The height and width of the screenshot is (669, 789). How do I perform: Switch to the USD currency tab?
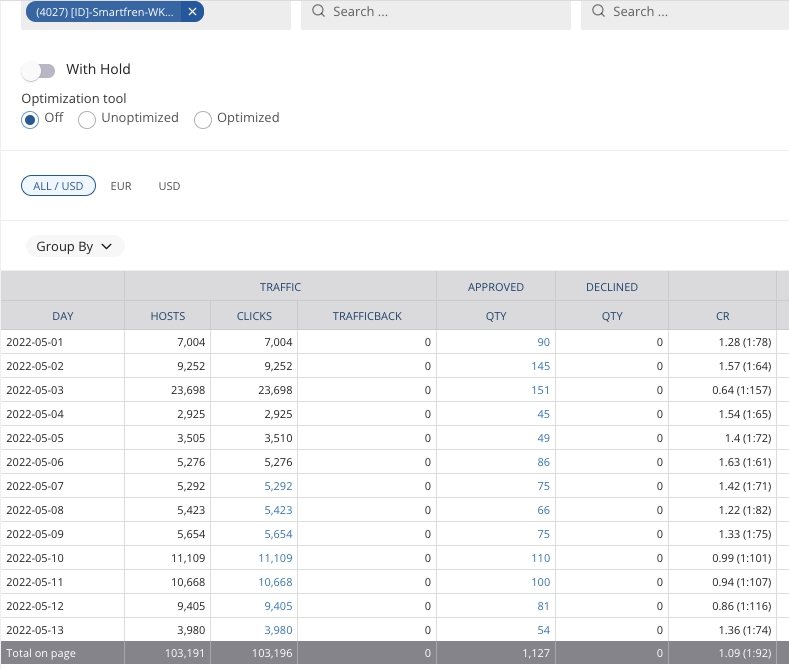(x=169, y=186)
